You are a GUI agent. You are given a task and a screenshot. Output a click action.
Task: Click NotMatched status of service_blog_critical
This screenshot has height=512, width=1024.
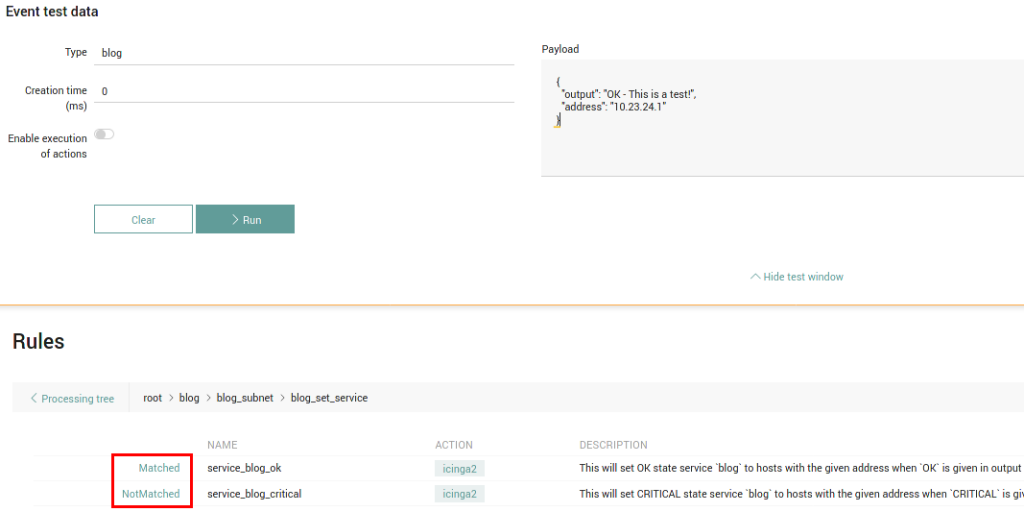coord(151,493)
